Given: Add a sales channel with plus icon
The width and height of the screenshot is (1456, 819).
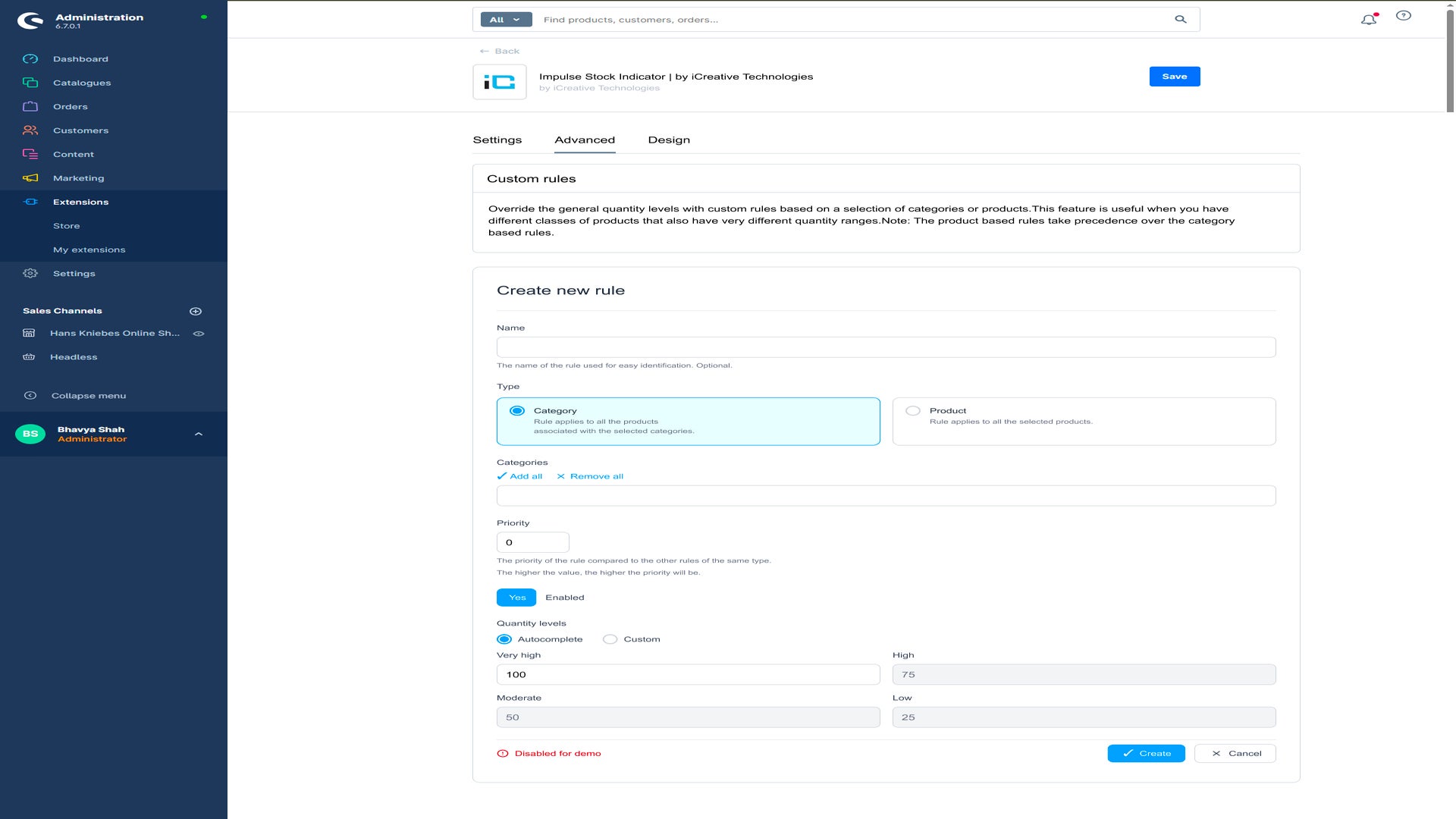Looking at the screenshot, I should (196, 311).
